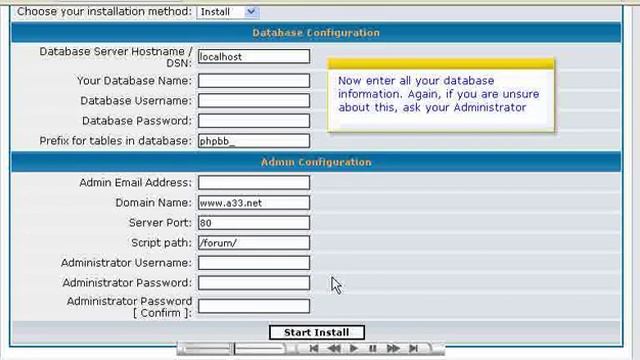This screenshot has width=640, height=360.
Task: Focus the Administrator Username field
Action: click(254, 262)
